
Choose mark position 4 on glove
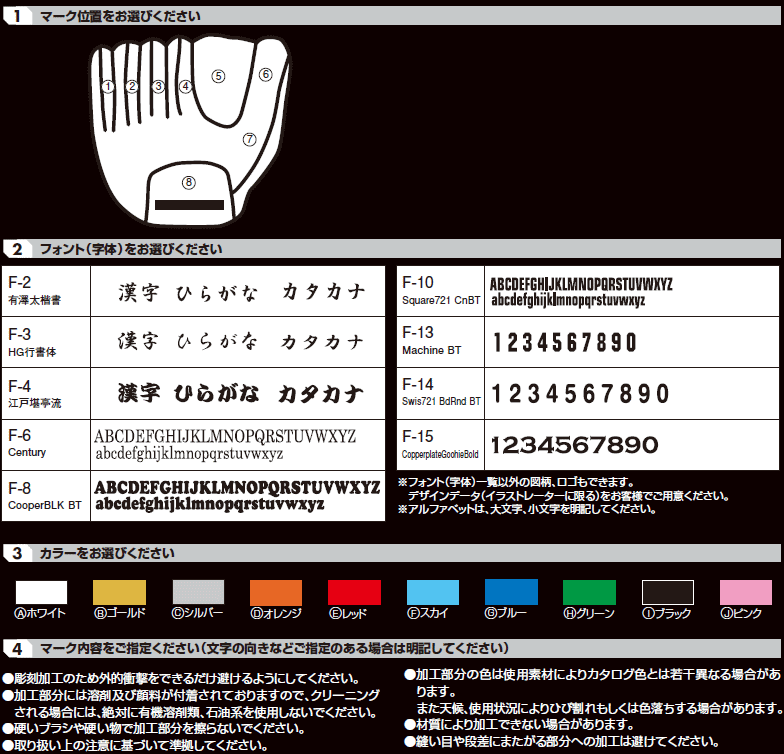pos(186,86)
